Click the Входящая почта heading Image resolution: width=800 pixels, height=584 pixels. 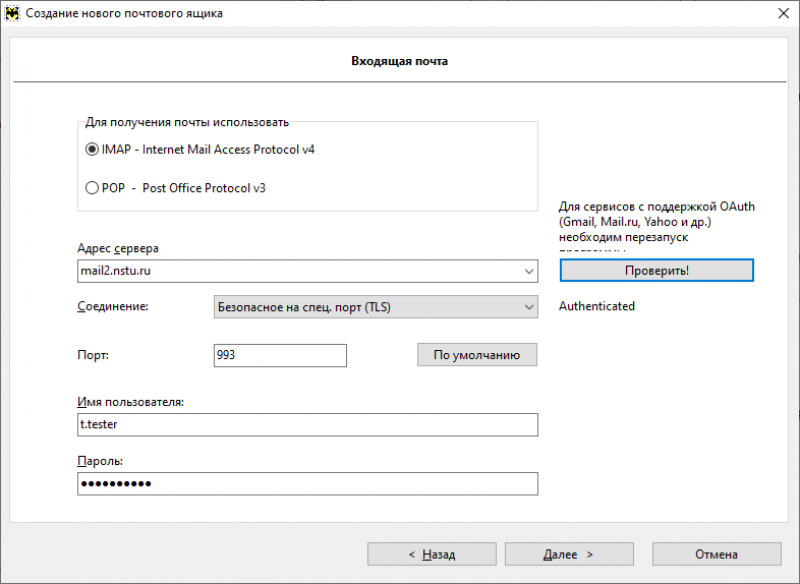click(x=399, y=61)
